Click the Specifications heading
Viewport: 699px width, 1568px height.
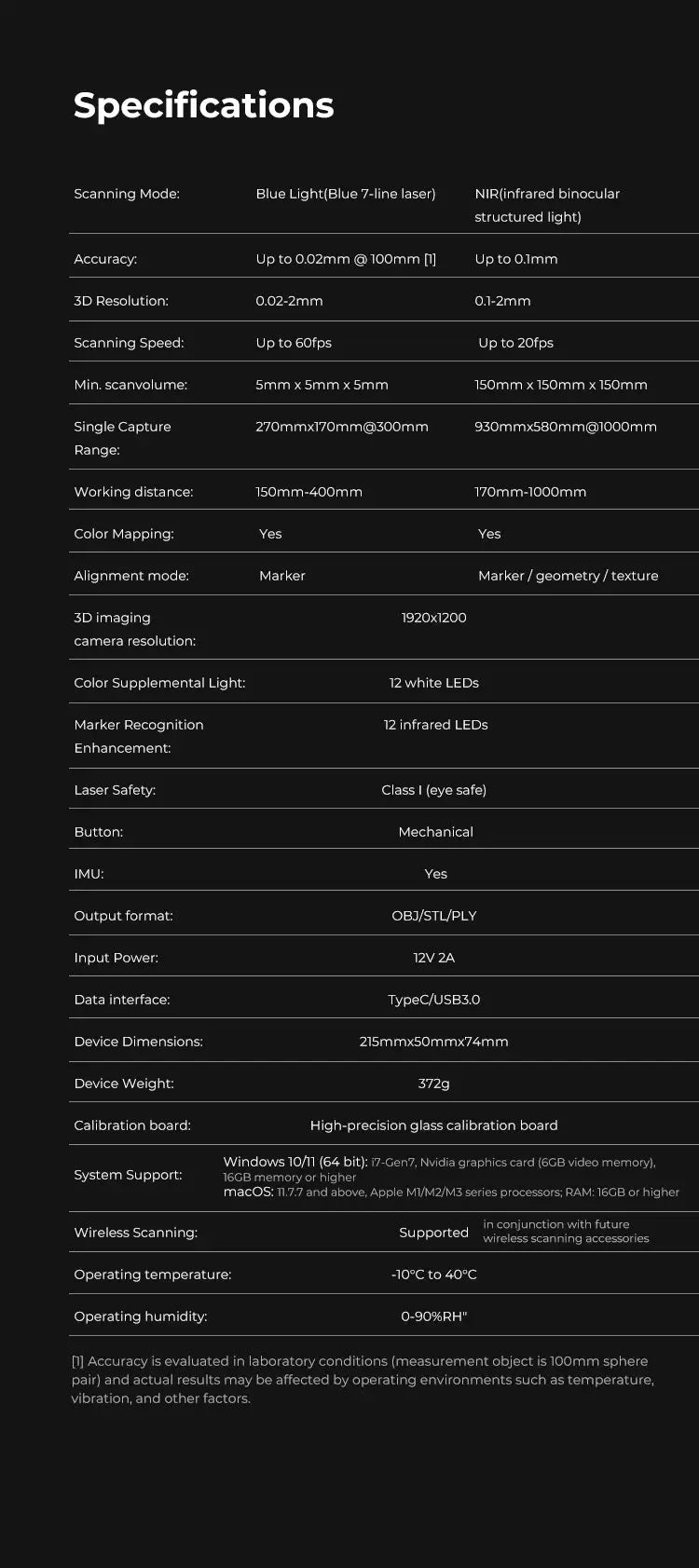coord(203,105)
